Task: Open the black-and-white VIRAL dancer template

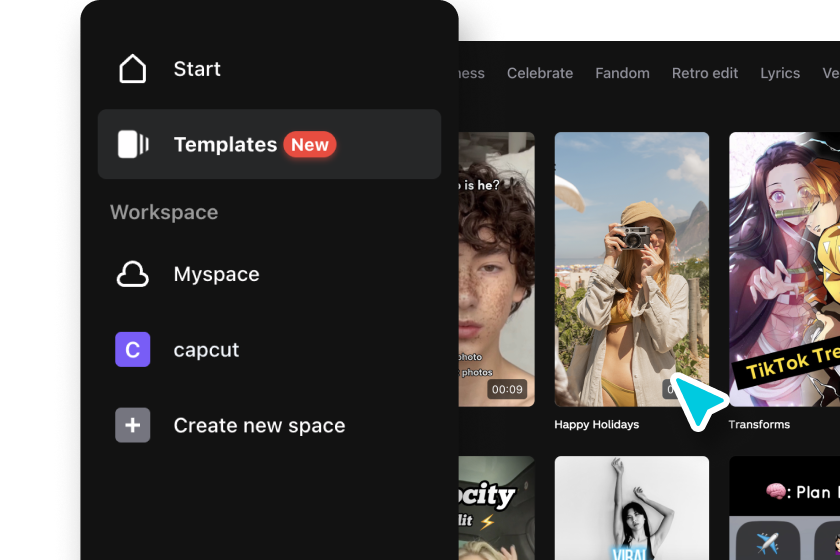Action: pos(632,507)
